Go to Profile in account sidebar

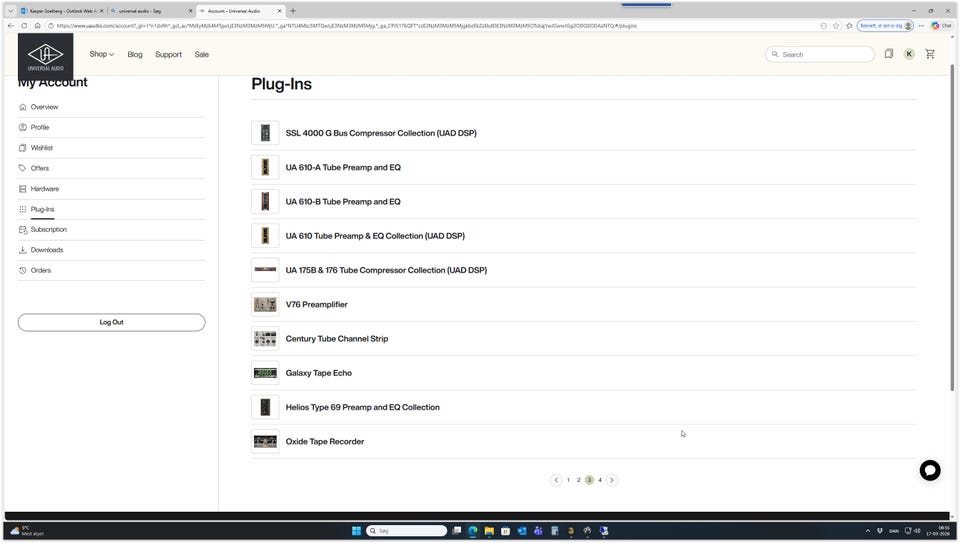(x=40, y=127)
